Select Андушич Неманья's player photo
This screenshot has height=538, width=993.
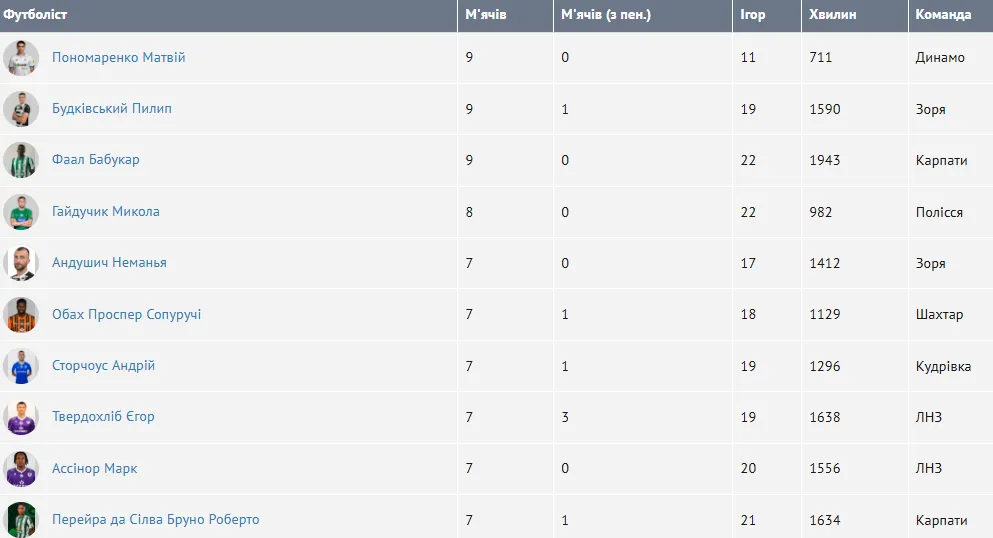point(20,263)
